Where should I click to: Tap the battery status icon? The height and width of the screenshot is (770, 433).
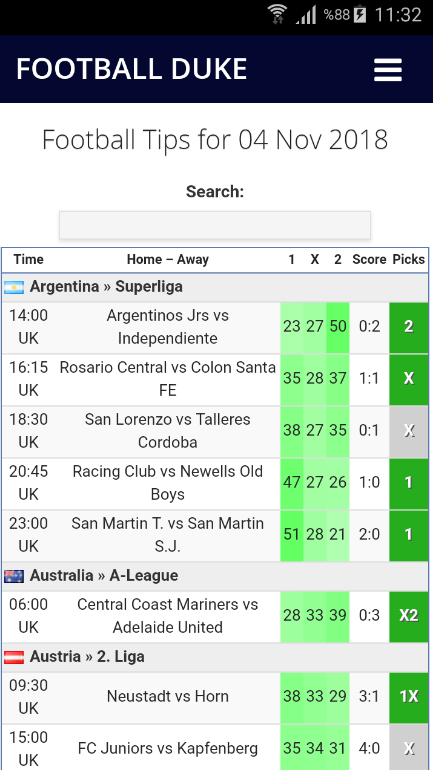click(360, 14)
